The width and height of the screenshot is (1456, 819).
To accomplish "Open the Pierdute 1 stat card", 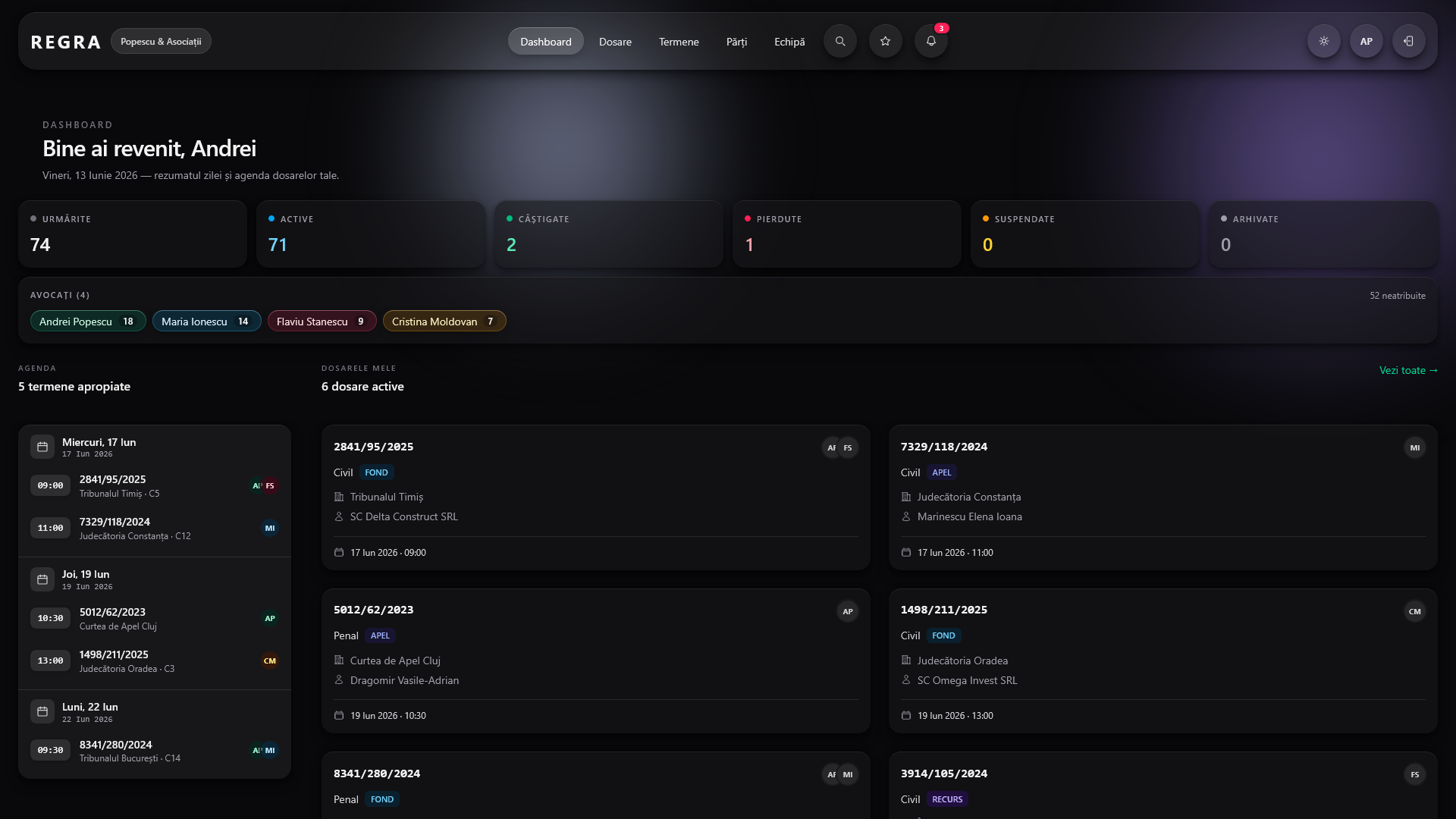I will click(847, 234).
